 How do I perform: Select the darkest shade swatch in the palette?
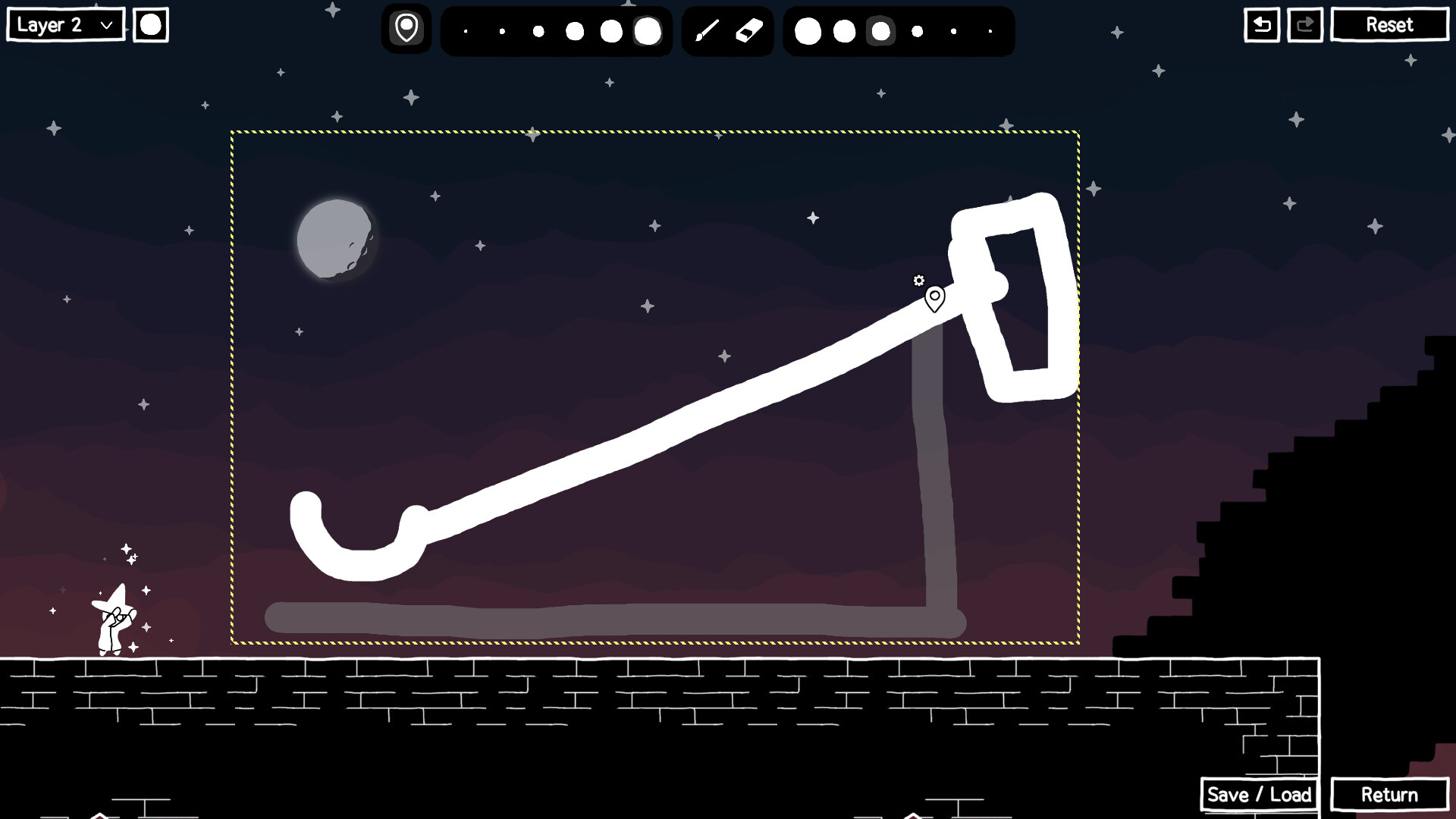990,32
